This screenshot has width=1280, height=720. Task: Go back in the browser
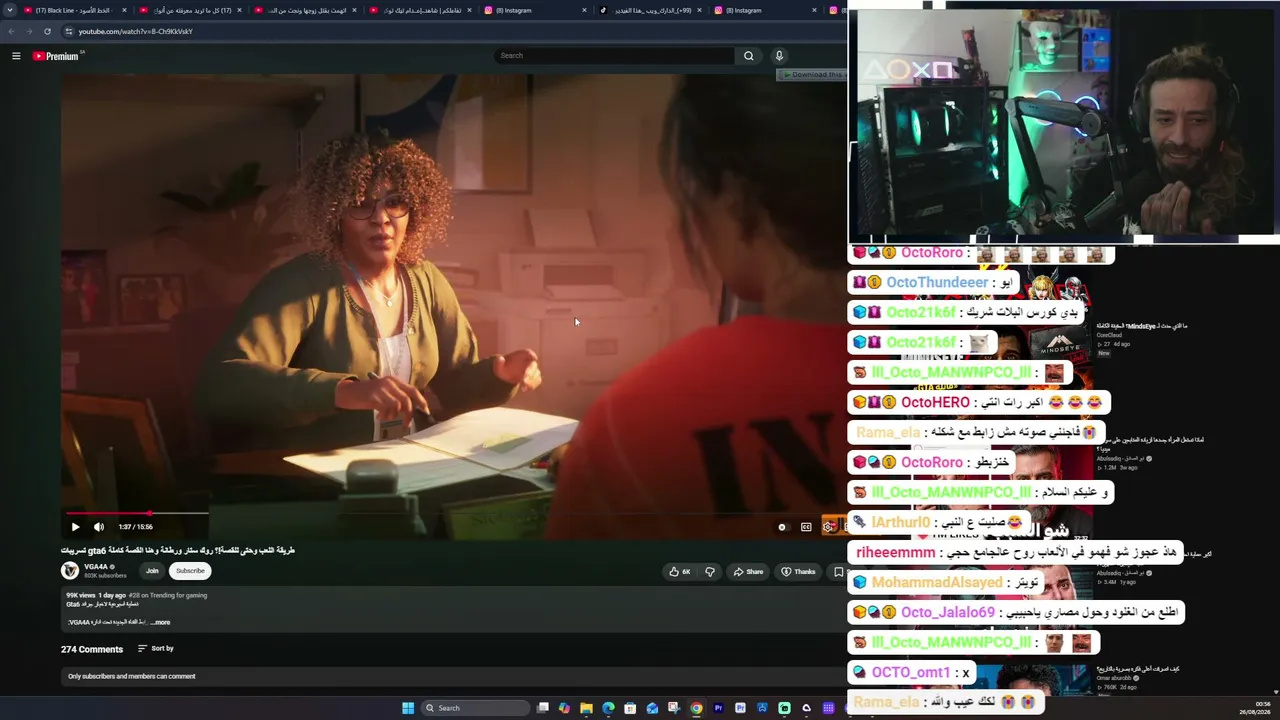pos(11,31)
